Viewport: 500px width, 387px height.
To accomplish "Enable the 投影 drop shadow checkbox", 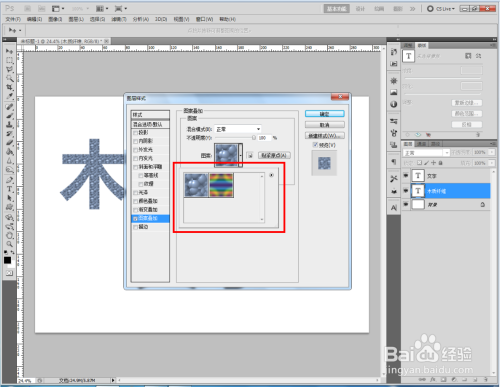I will click(136, 133).
